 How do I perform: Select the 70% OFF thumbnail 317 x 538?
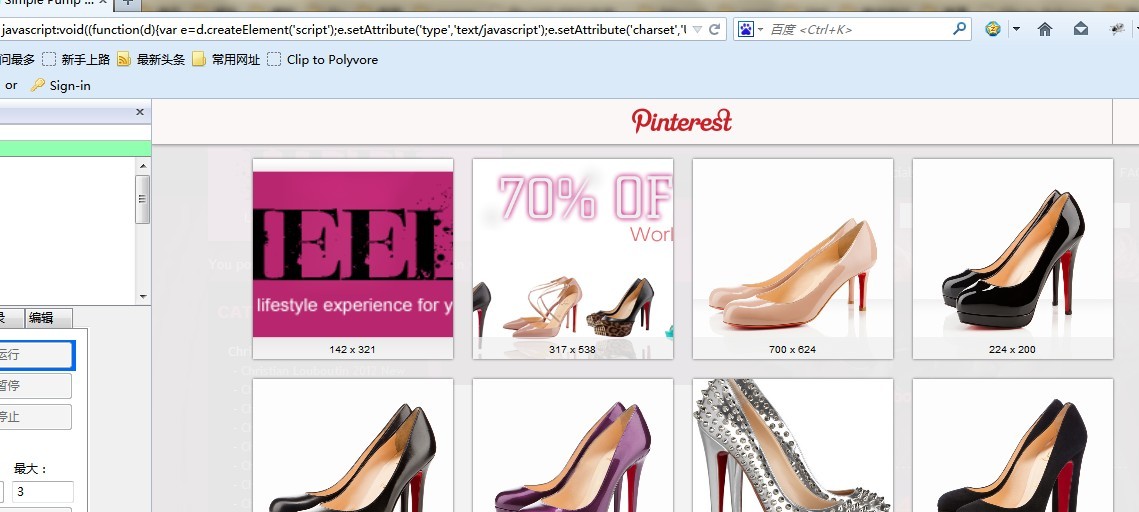pyautogui.click(x=573, y=259)
